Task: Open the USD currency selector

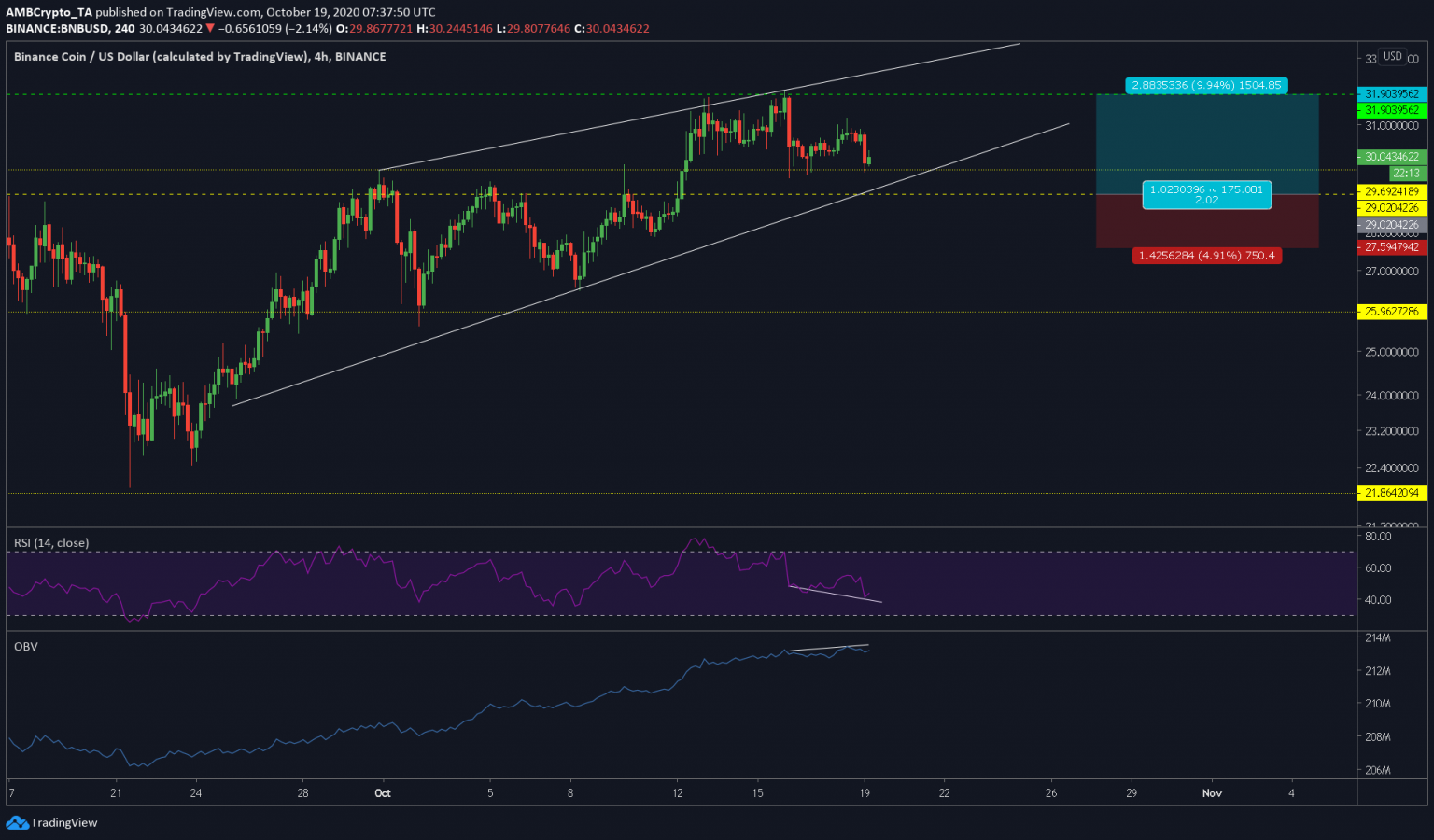Action: click(x=1392, y=57)
